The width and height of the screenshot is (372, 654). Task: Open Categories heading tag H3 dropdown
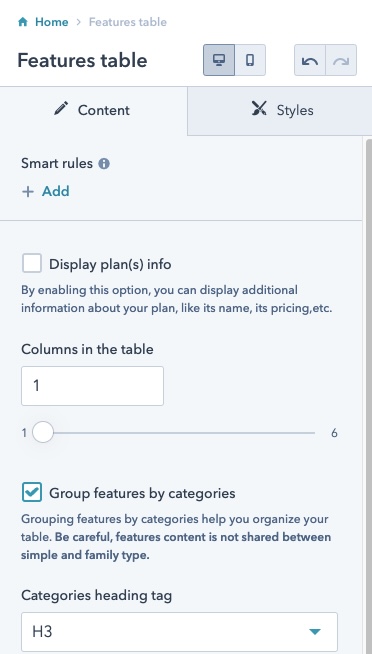[179, 631]
